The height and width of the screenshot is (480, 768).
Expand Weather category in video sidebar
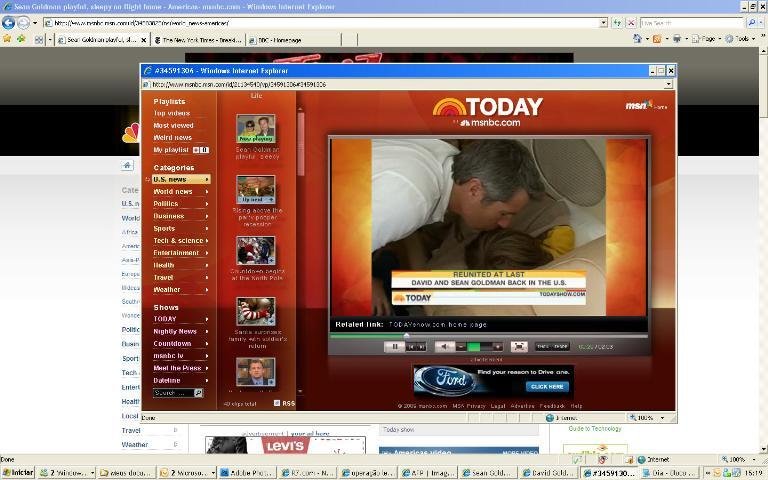pyautogui.click(x=181, y=289)
